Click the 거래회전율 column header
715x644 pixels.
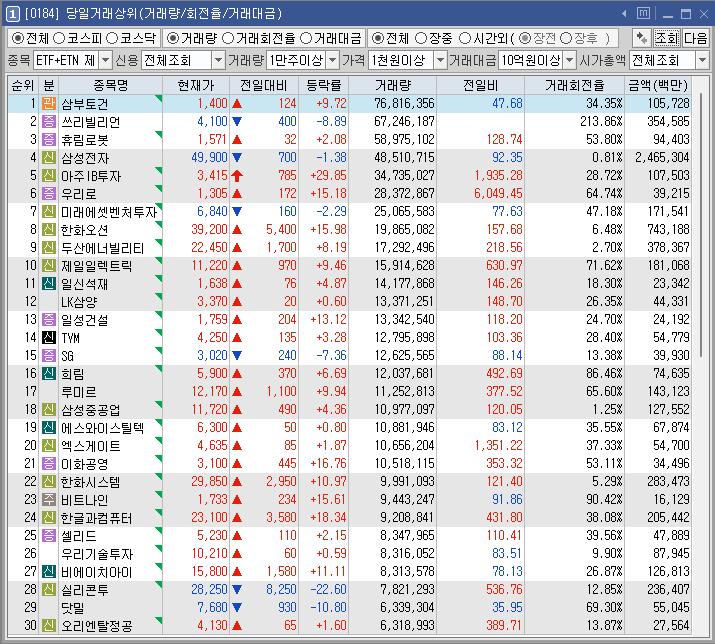tap(574, 85)
